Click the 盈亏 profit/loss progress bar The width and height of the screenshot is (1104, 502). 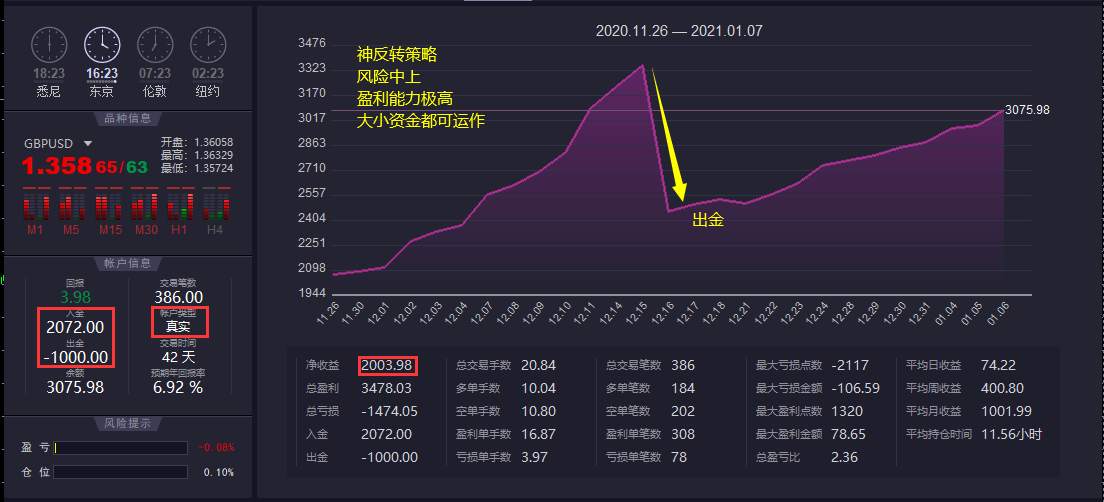[120, 448]
